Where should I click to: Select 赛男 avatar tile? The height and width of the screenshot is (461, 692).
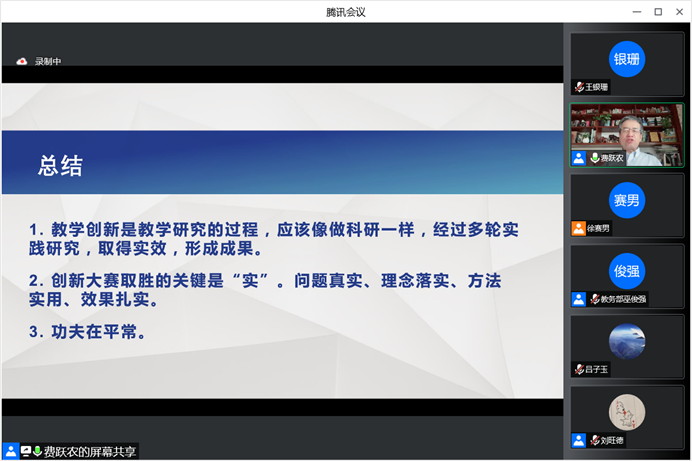[627, 199]
